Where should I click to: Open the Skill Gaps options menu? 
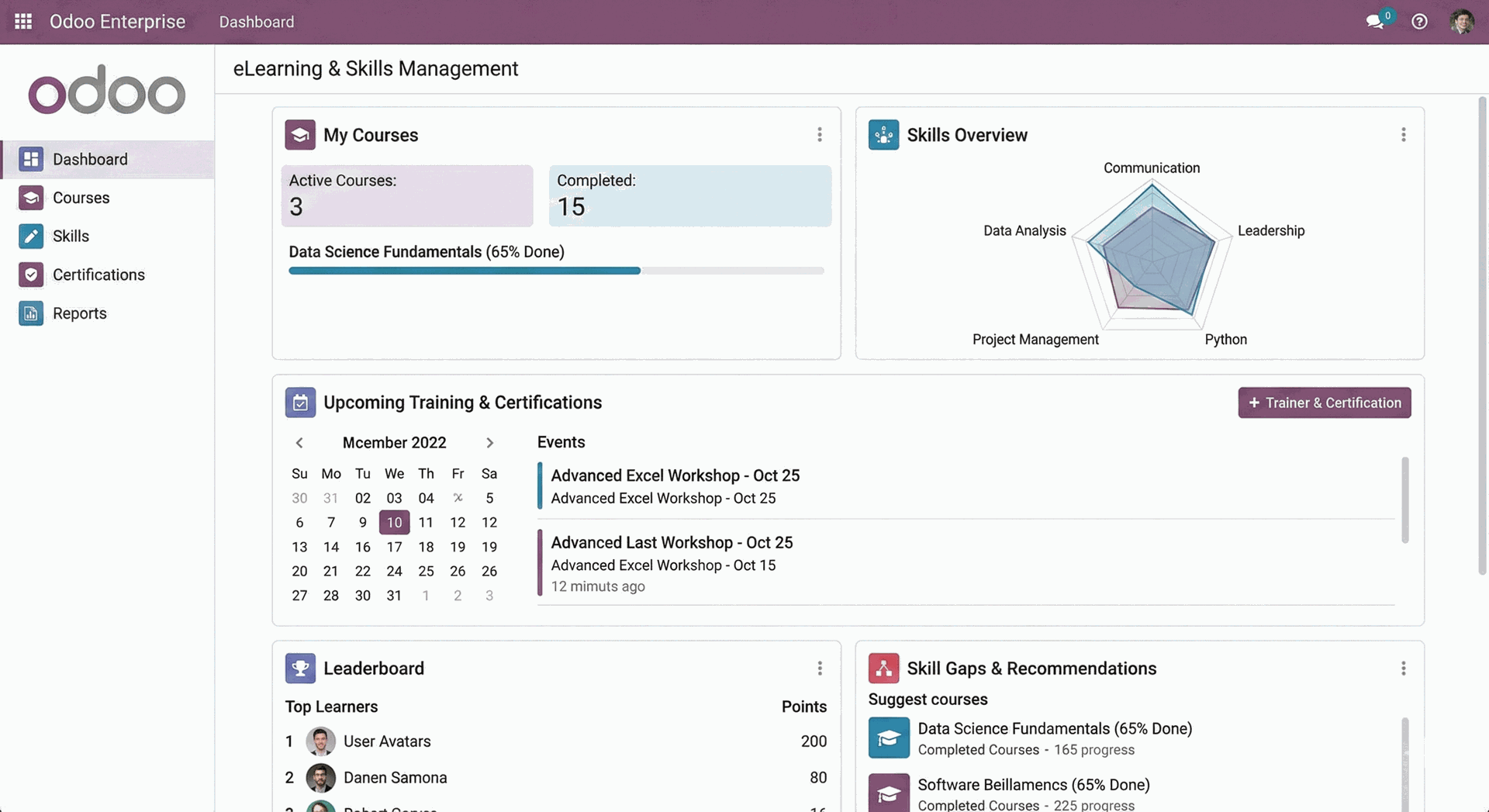[1403, 668]
